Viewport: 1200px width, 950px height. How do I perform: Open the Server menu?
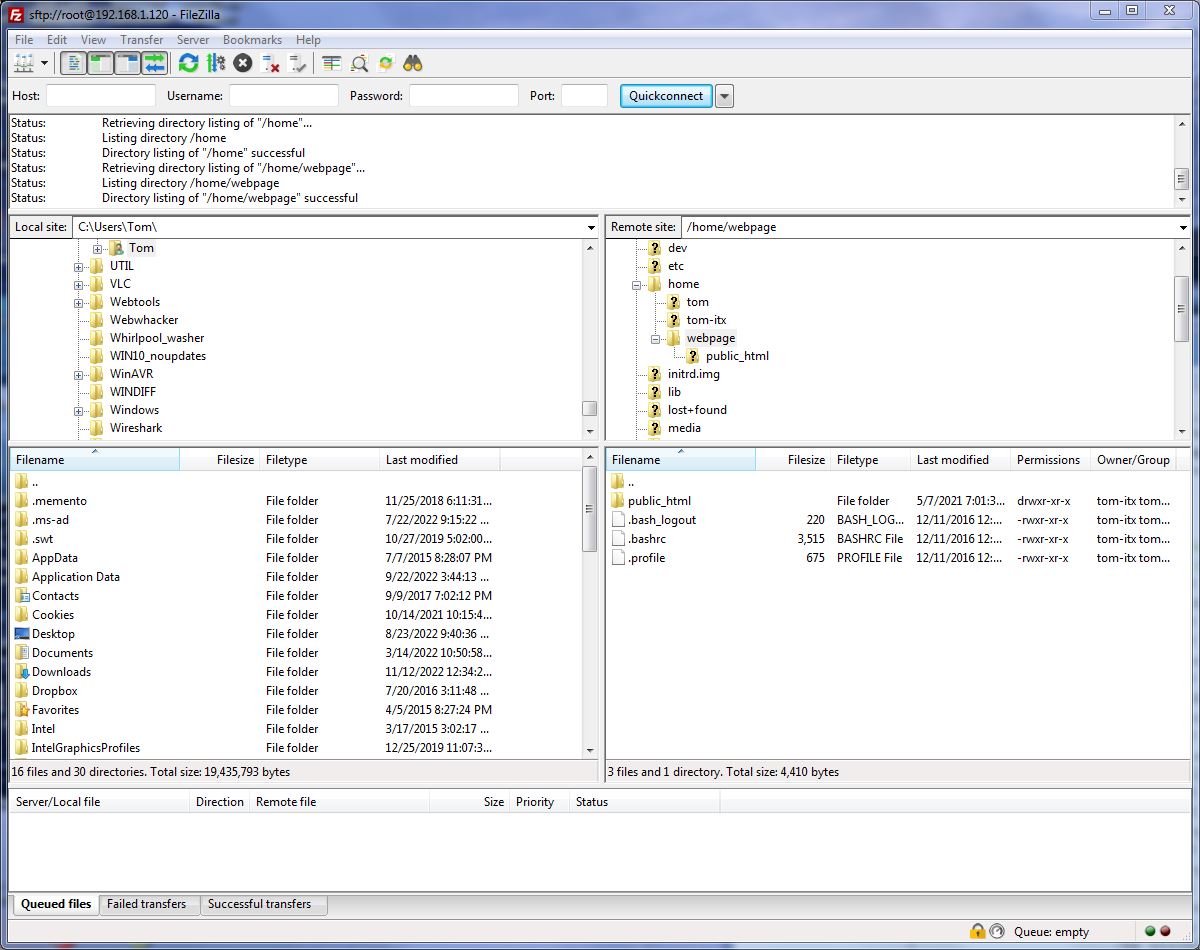193,40
